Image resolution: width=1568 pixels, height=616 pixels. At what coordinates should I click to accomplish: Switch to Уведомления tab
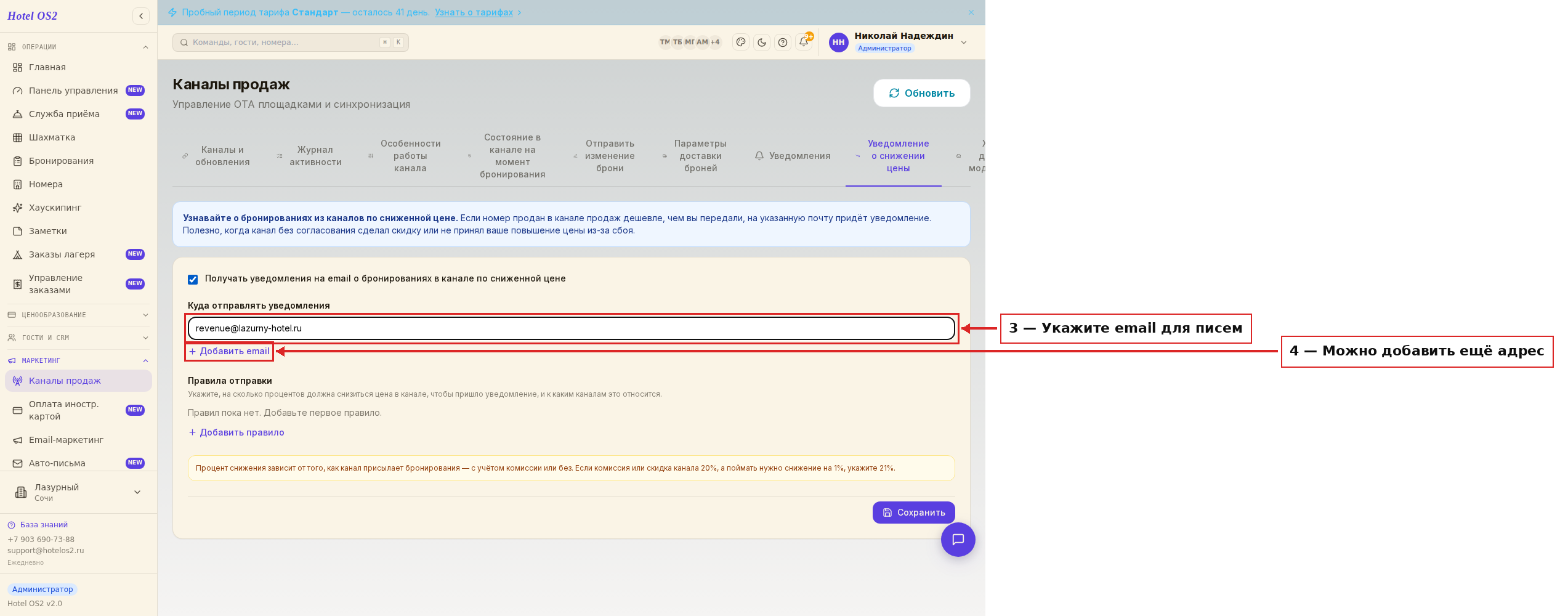pos(793,156)
